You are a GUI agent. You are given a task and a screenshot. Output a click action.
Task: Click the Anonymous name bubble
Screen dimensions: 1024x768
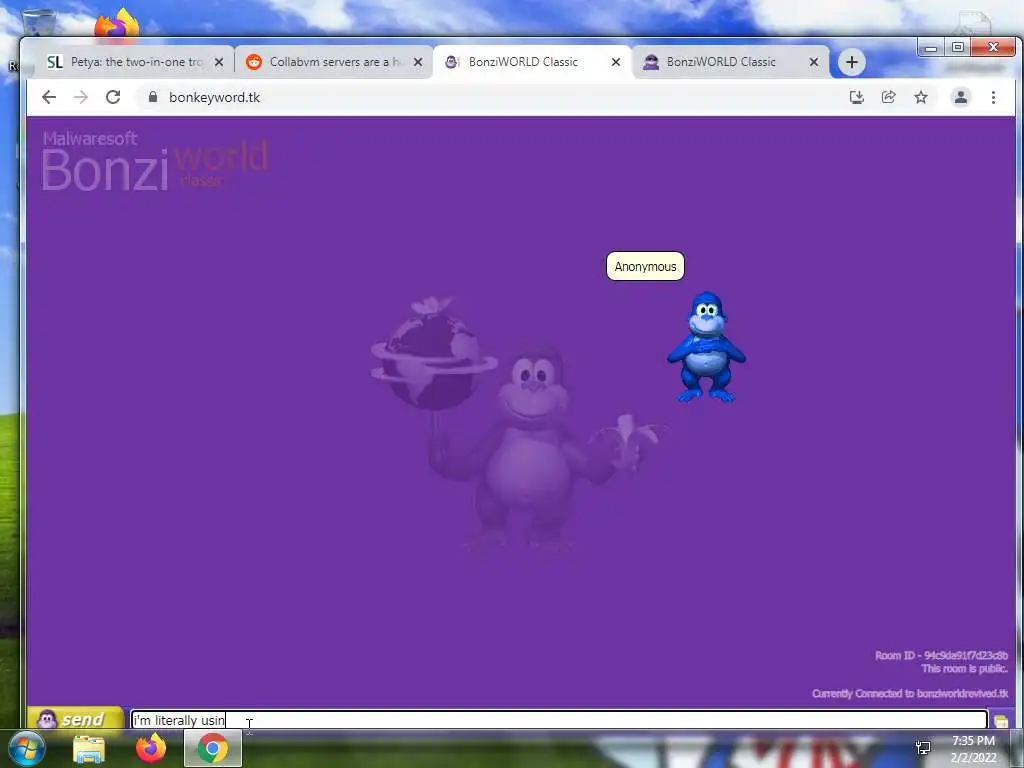coord(645,266)
